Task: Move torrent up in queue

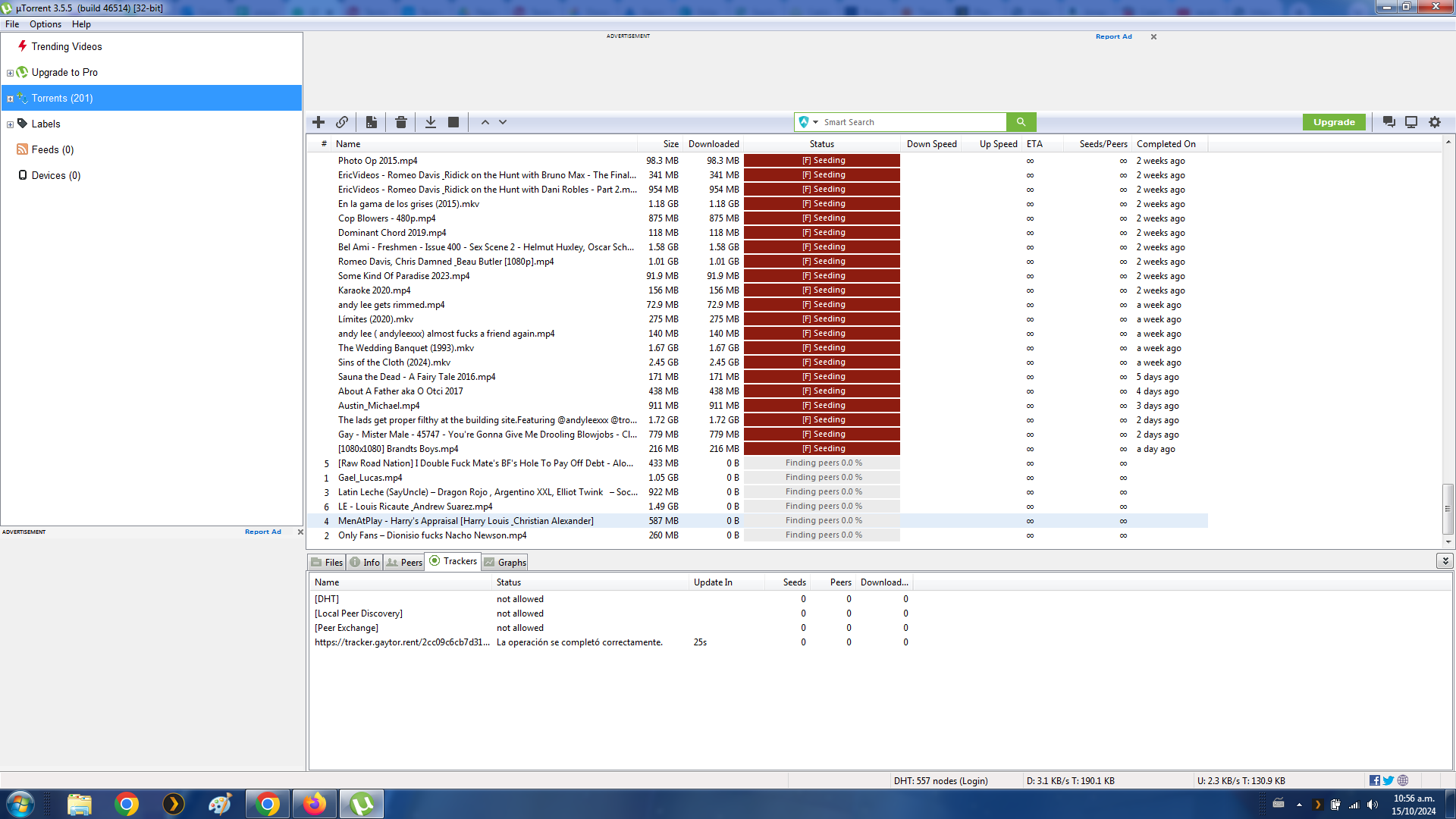Action: [x=485, y=122]
